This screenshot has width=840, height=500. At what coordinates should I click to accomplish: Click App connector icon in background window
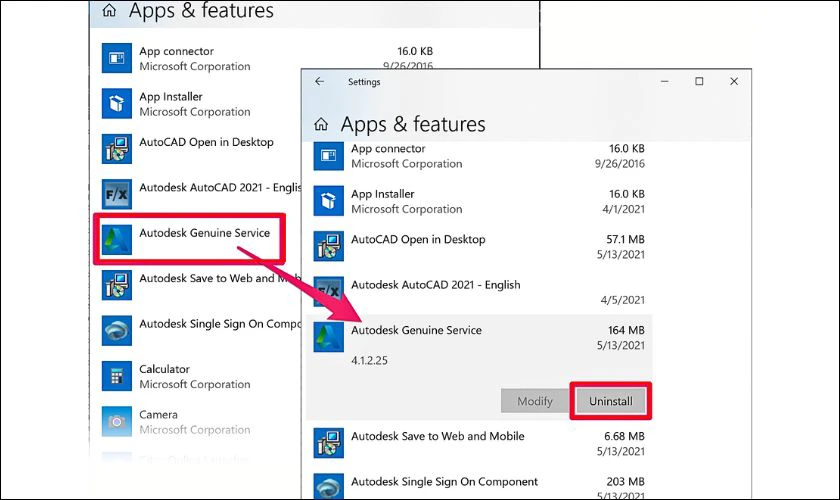[117, 58]
